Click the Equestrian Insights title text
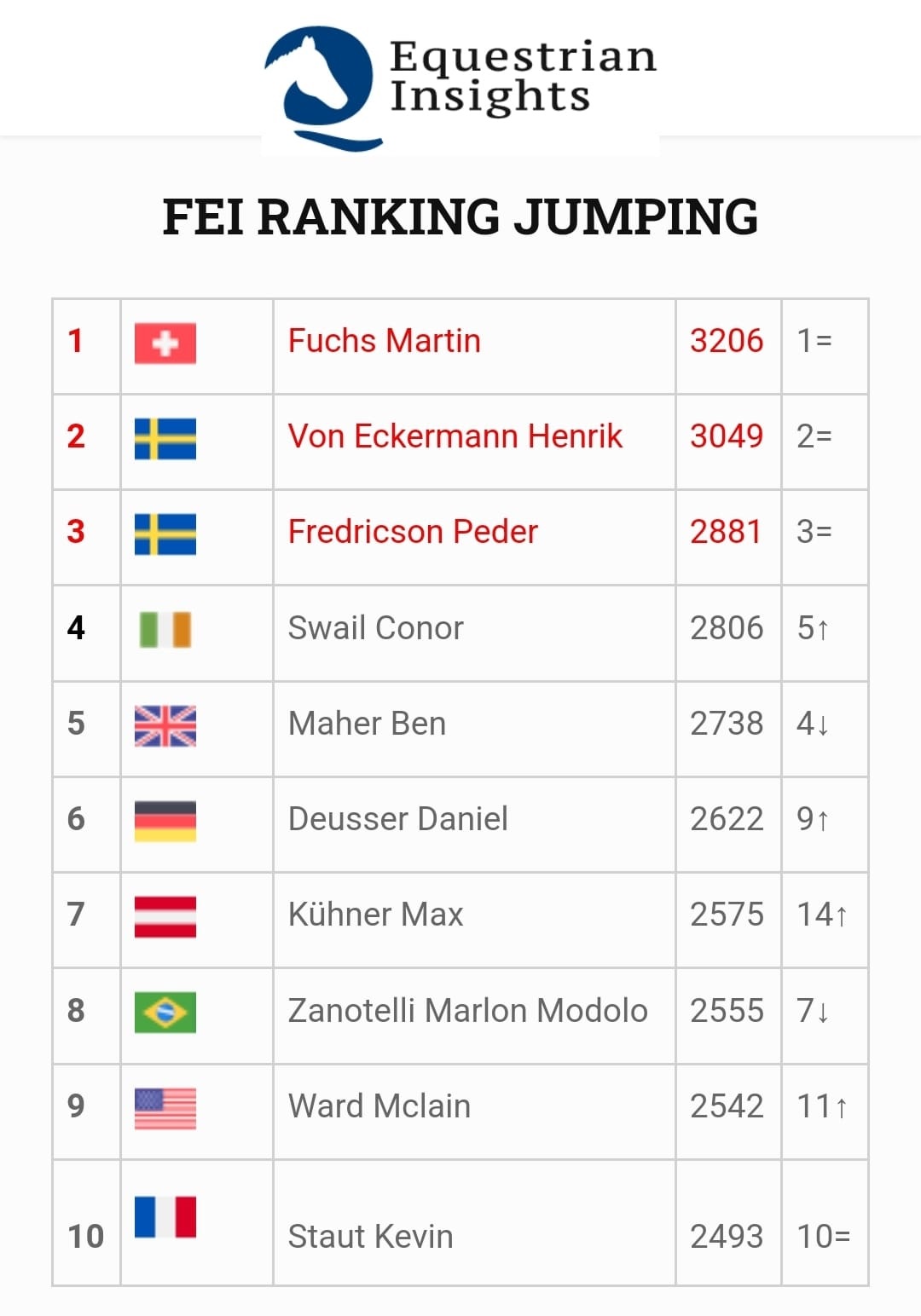The height and width of the screenshot is (1316, 921). 522,77
